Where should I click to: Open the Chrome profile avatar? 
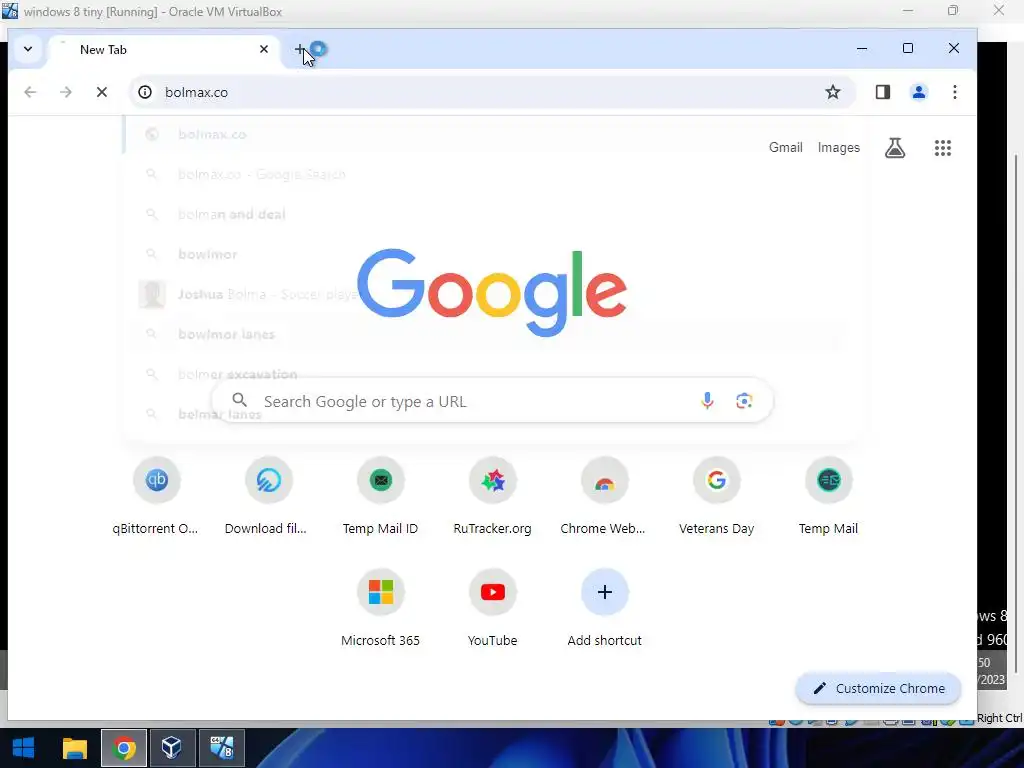pos(918,92)
